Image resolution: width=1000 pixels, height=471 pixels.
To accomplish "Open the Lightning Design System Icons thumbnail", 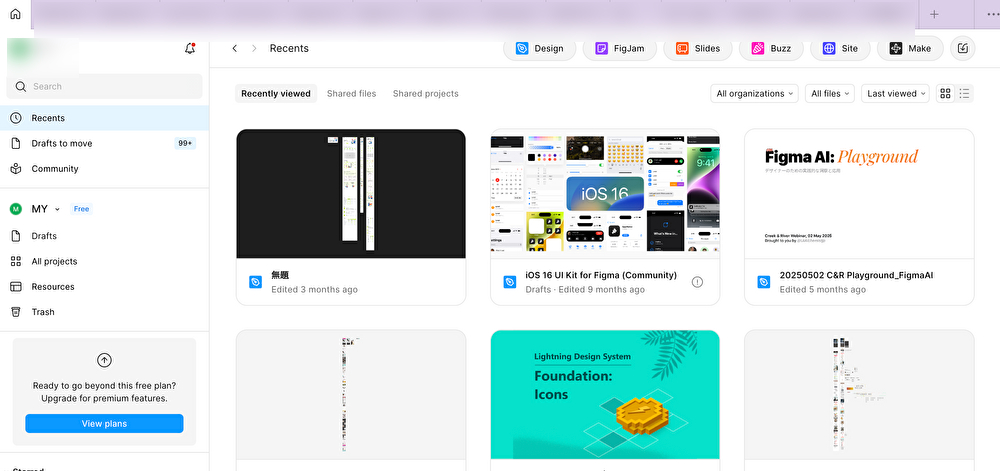I will (x=605, y=395).
